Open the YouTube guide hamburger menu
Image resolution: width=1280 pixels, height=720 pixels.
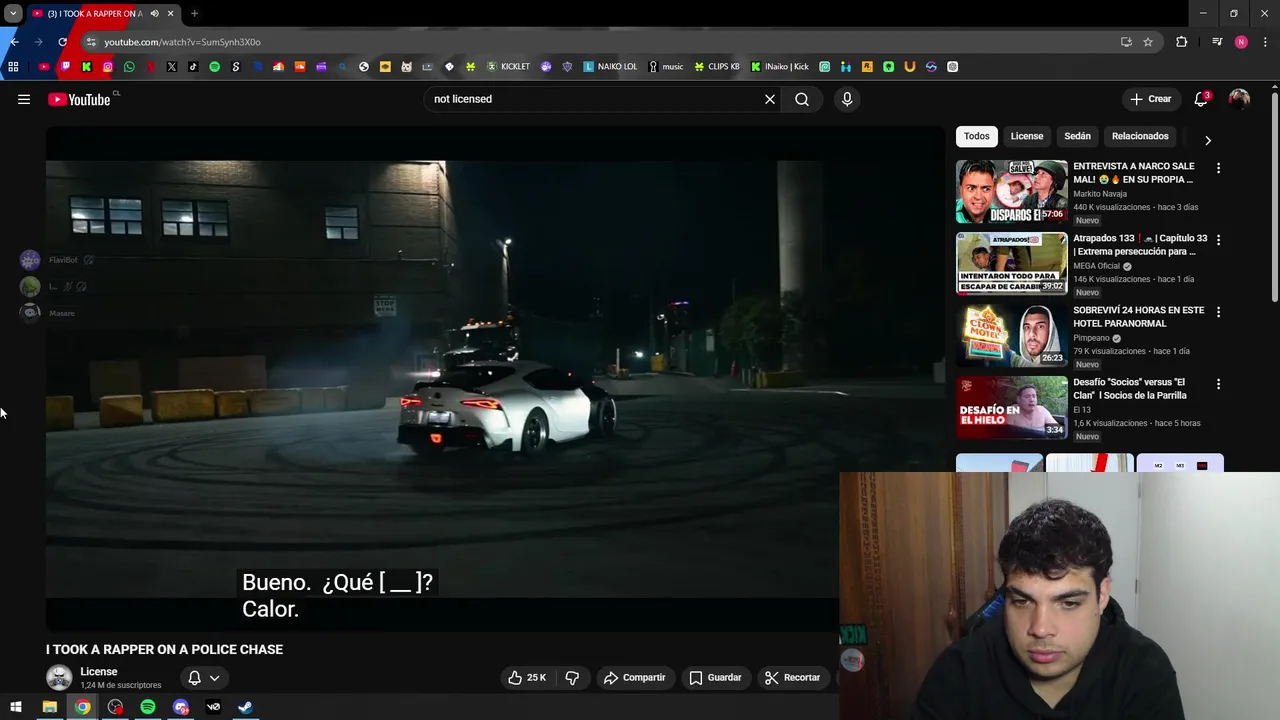coord(24,99)
